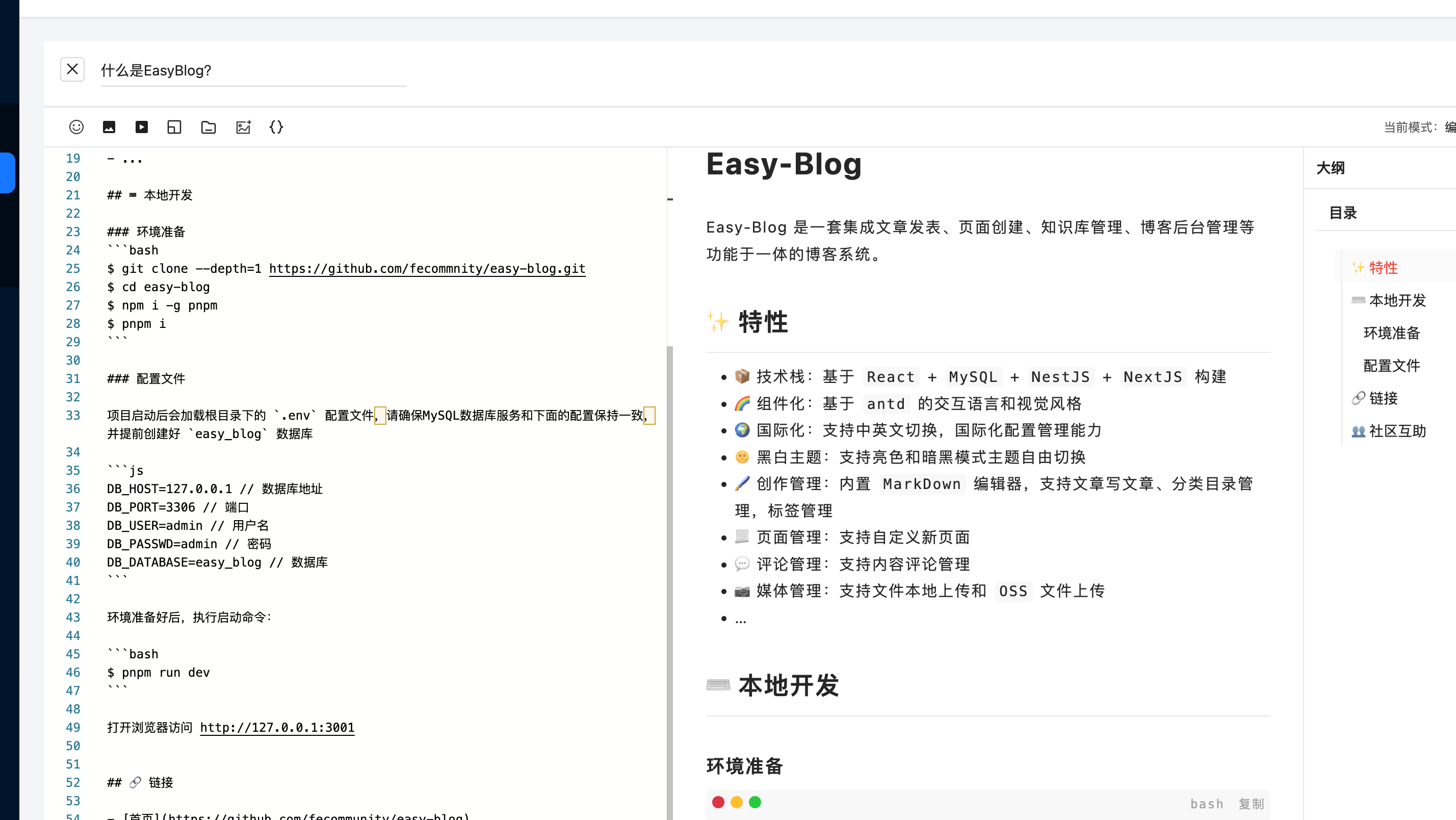Click the '本地开发' heading in the preview
The image size is (1456, 820).
point(789,685)
